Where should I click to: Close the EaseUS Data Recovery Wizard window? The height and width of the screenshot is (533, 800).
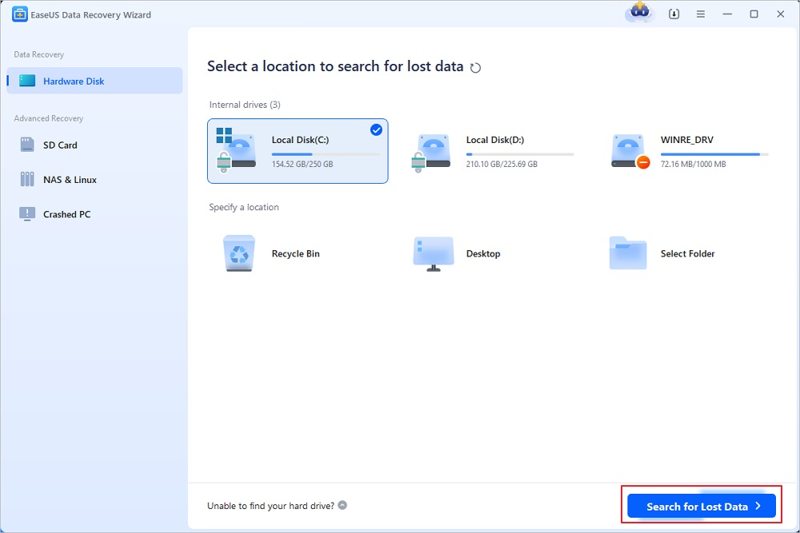(x=780, y=14)
